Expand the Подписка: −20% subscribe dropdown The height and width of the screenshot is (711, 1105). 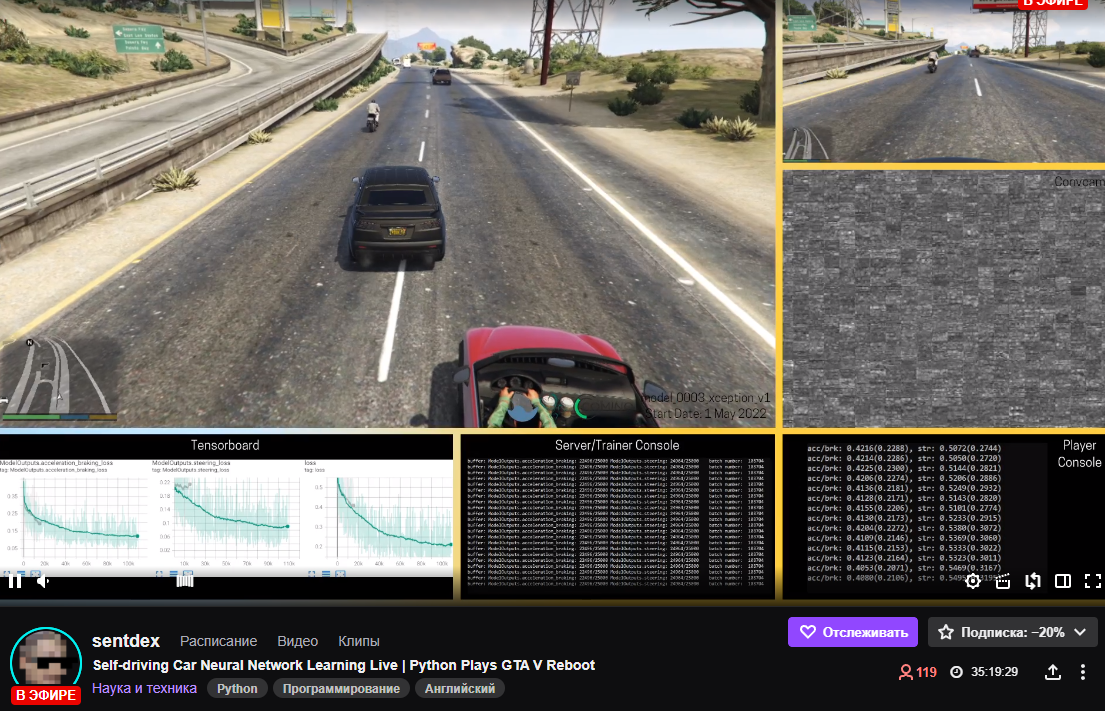click(1013, 632)
